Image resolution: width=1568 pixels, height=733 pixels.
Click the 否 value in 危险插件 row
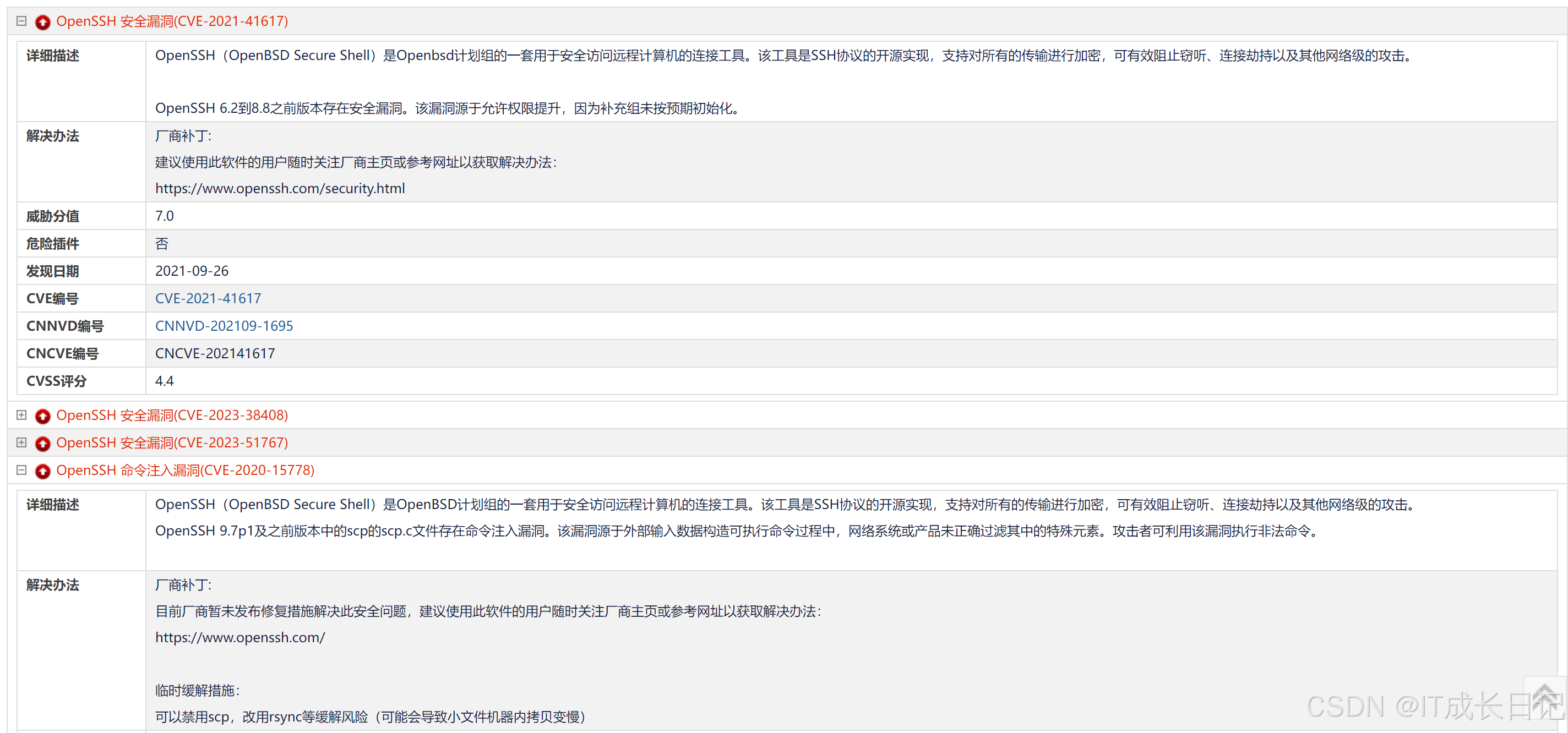[162, 243]
